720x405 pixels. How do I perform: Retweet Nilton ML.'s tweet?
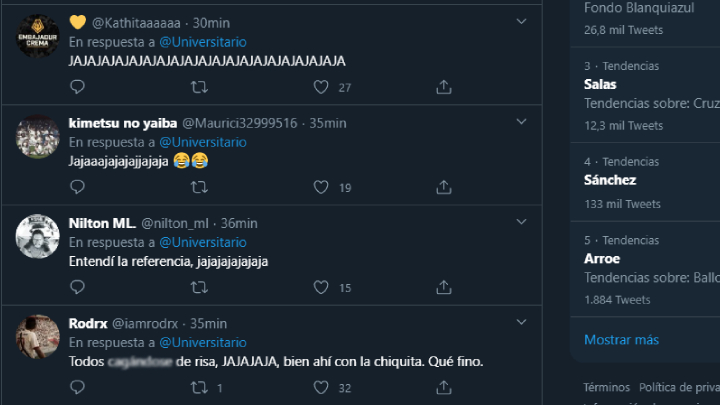click(198, 287)
